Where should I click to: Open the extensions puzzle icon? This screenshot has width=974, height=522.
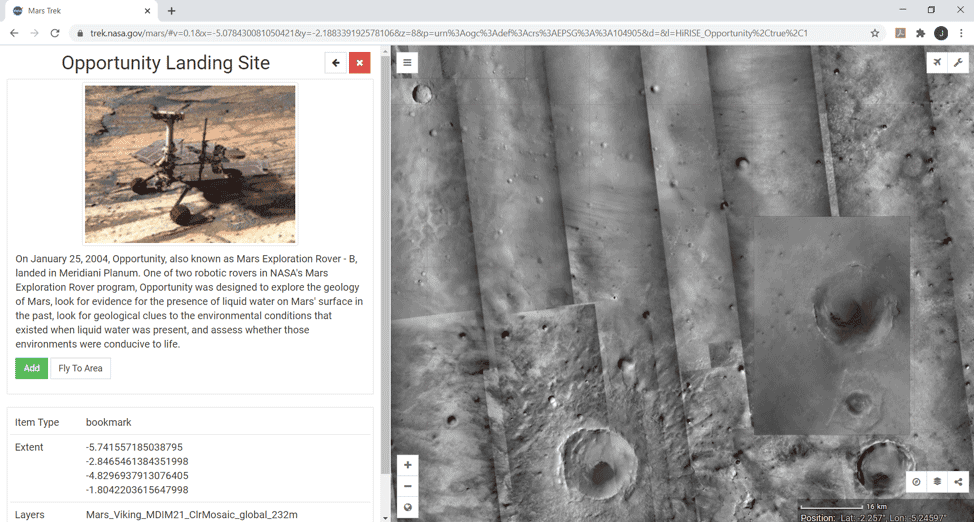[x=921, y=33]
